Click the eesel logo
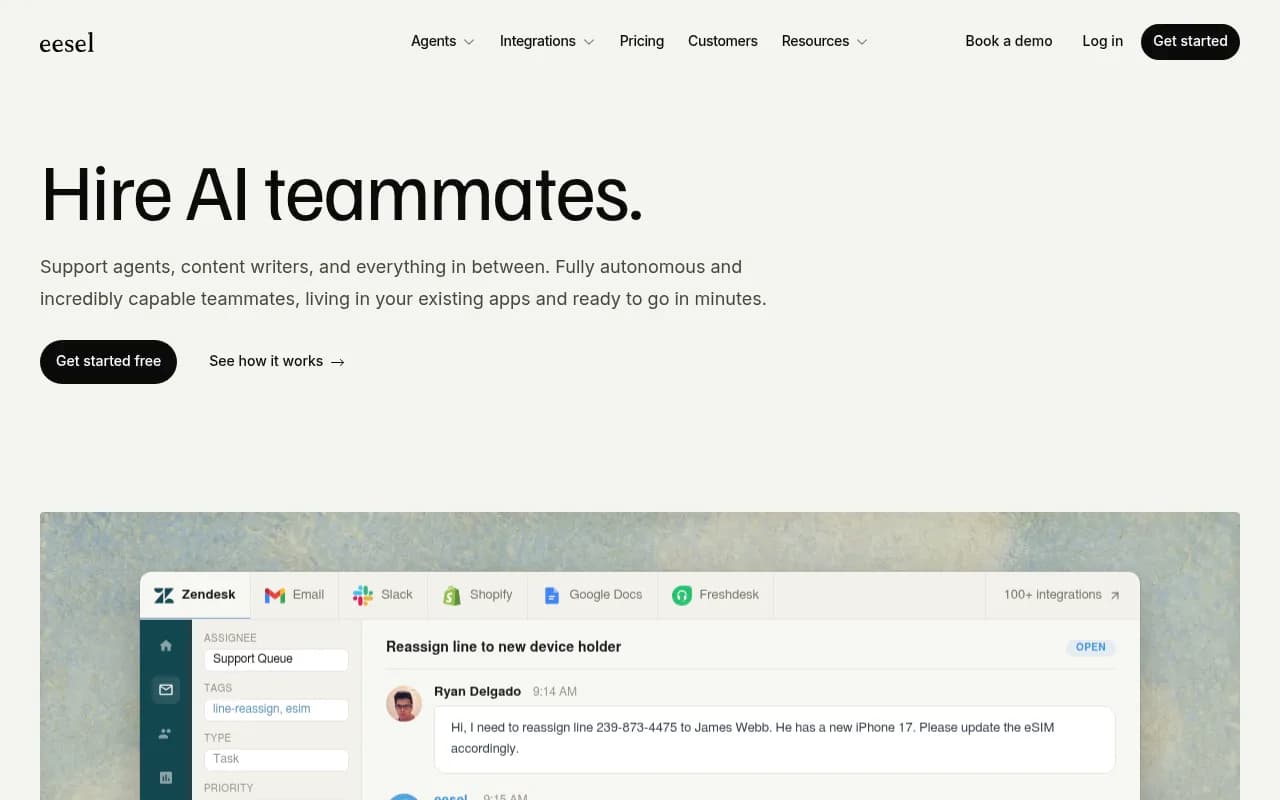 click(67, 42)
